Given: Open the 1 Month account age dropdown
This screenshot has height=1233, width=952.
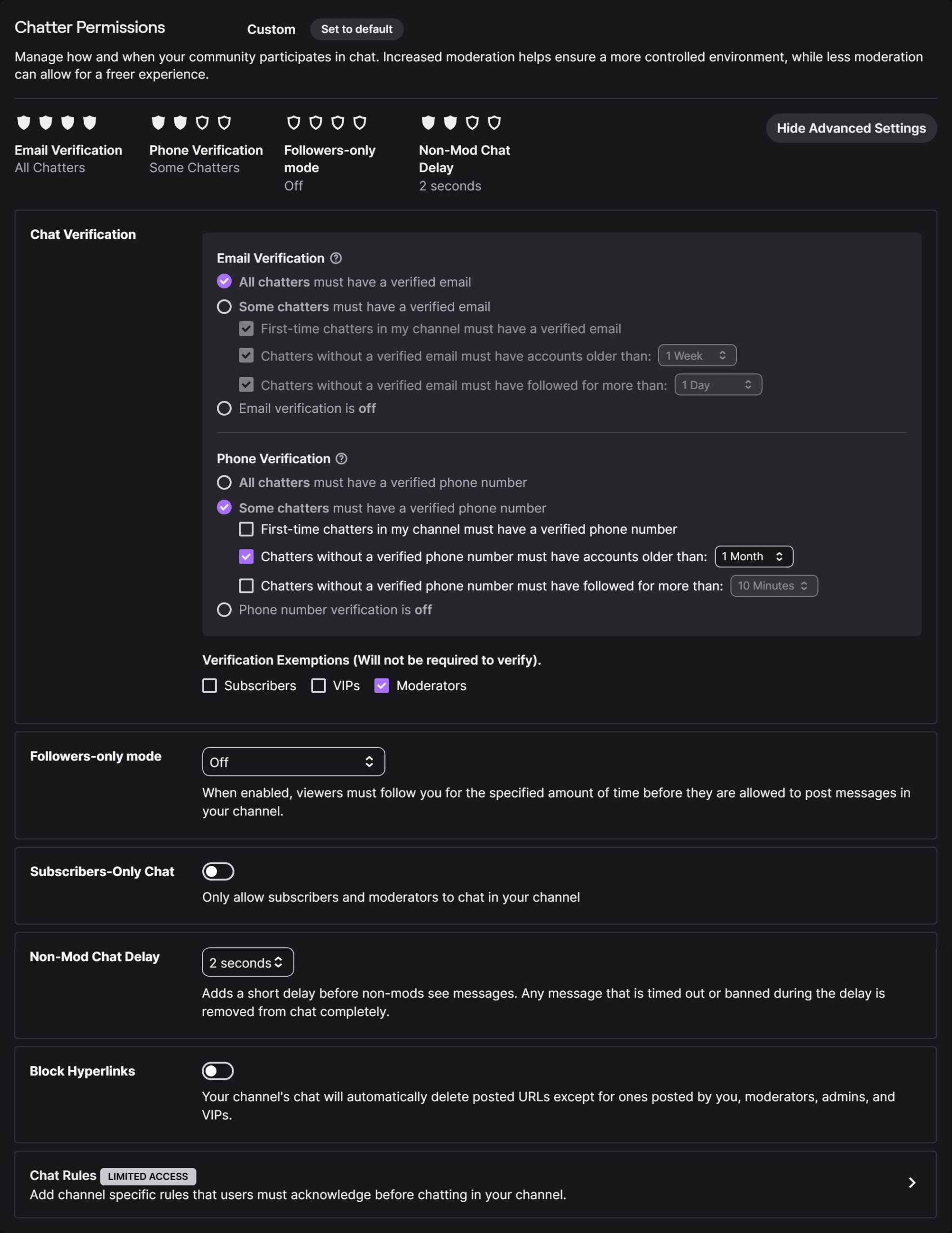Looking at the screenshot, I should (753, 556).
